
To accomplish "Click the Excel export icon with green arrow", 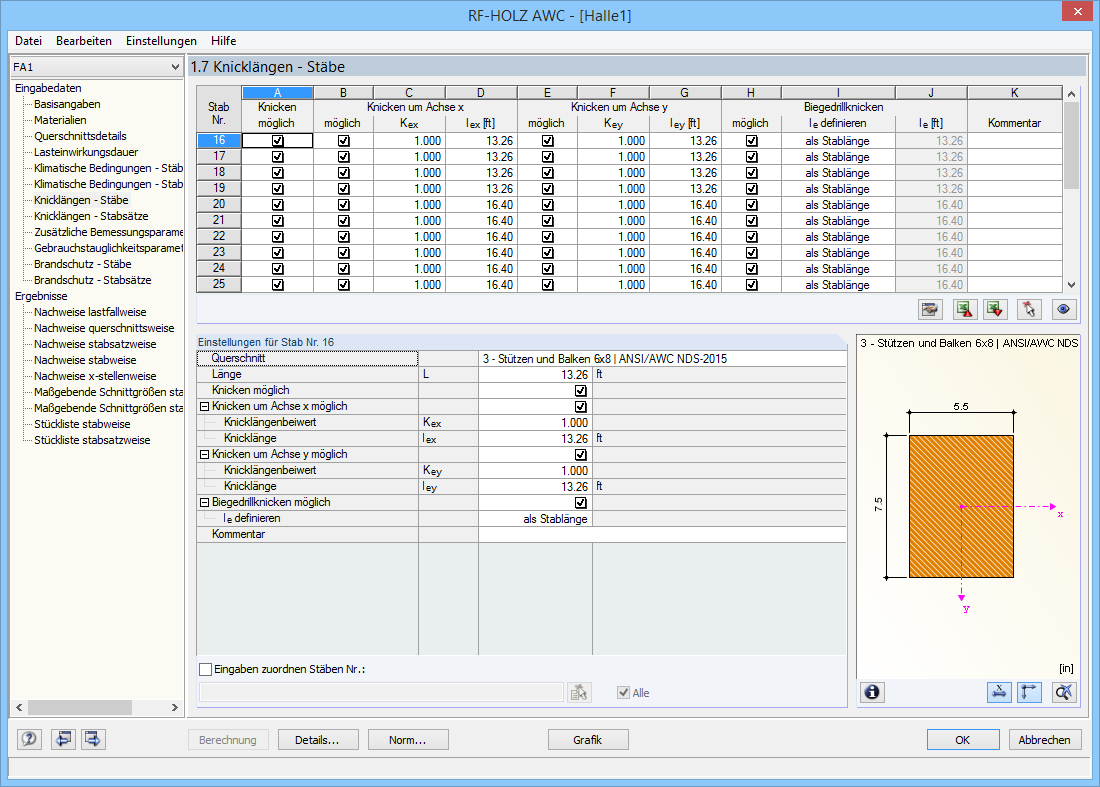I will (x=965, y=309).
